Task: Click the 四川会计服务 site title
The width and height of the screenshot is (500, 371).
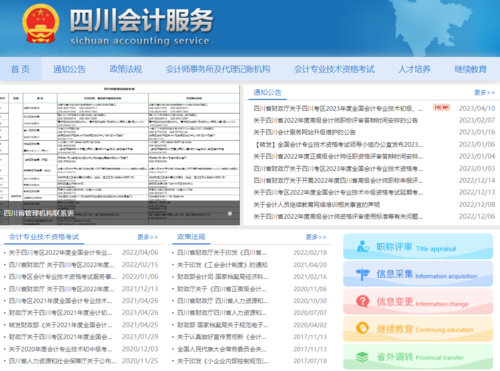Action: 141,20
